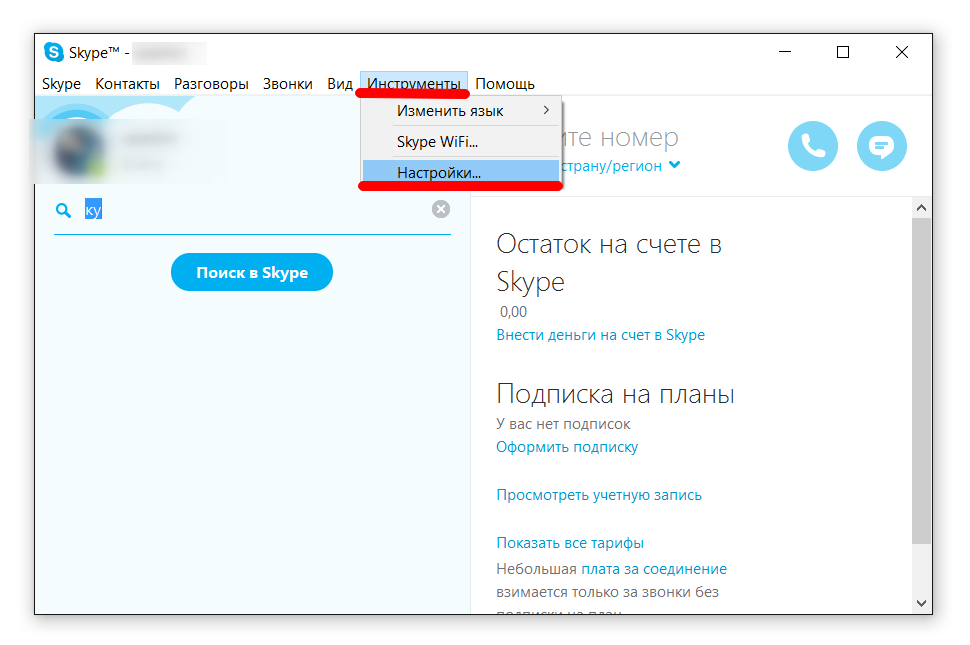
Task: Open the Разговоры menu
Action: 211,84
